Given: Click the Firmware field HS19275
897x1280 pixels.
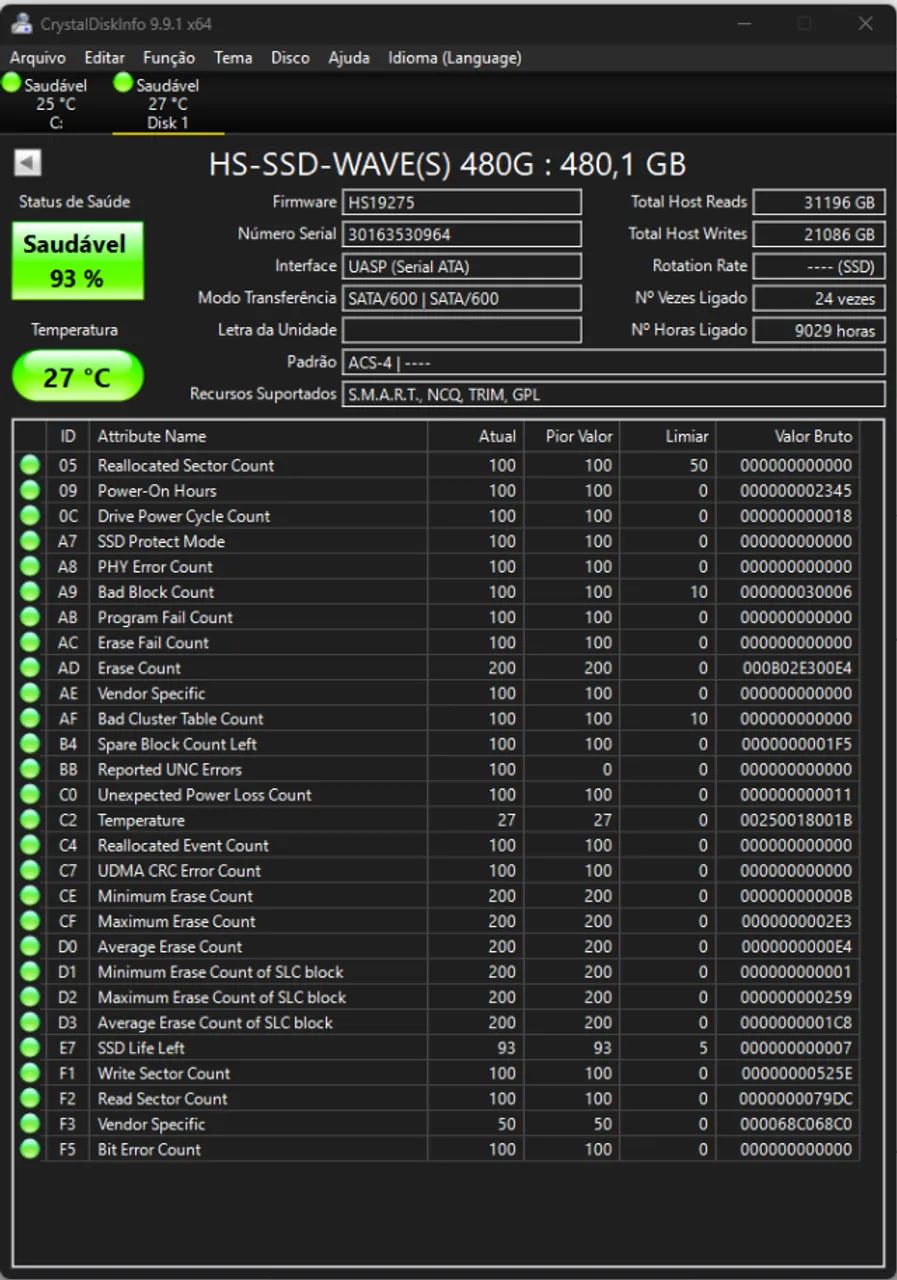Looking at the screenshot, I should click(x=461, y=203).
